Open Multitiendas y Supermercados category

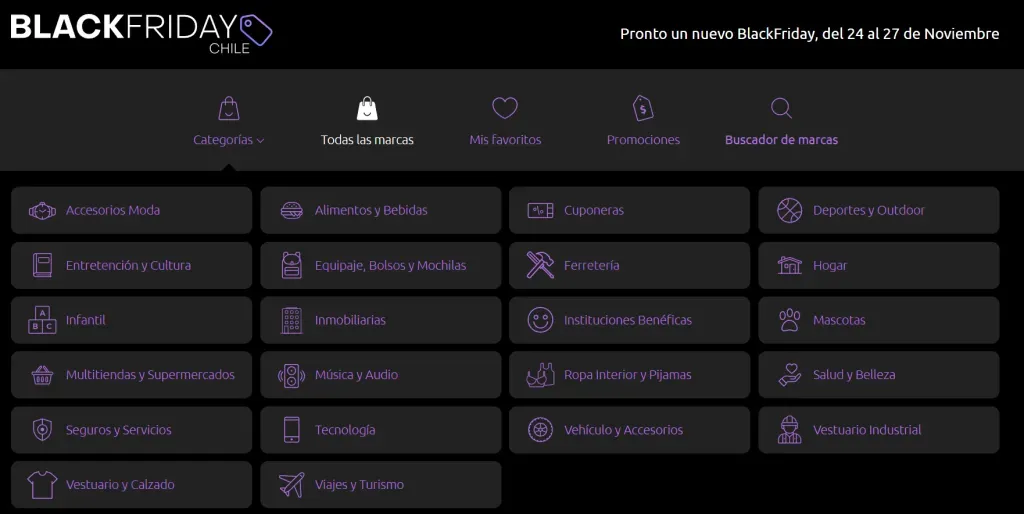point(131,375)
